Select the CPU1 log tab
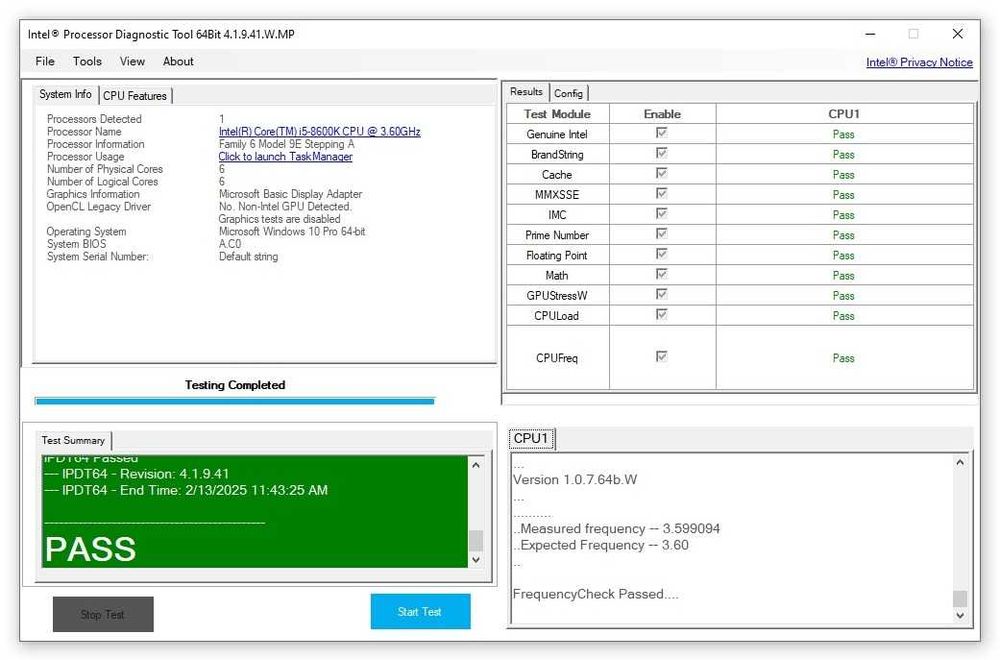Image resolution: width=1000 pixels, height=660 pixels. tap(531, 439)
